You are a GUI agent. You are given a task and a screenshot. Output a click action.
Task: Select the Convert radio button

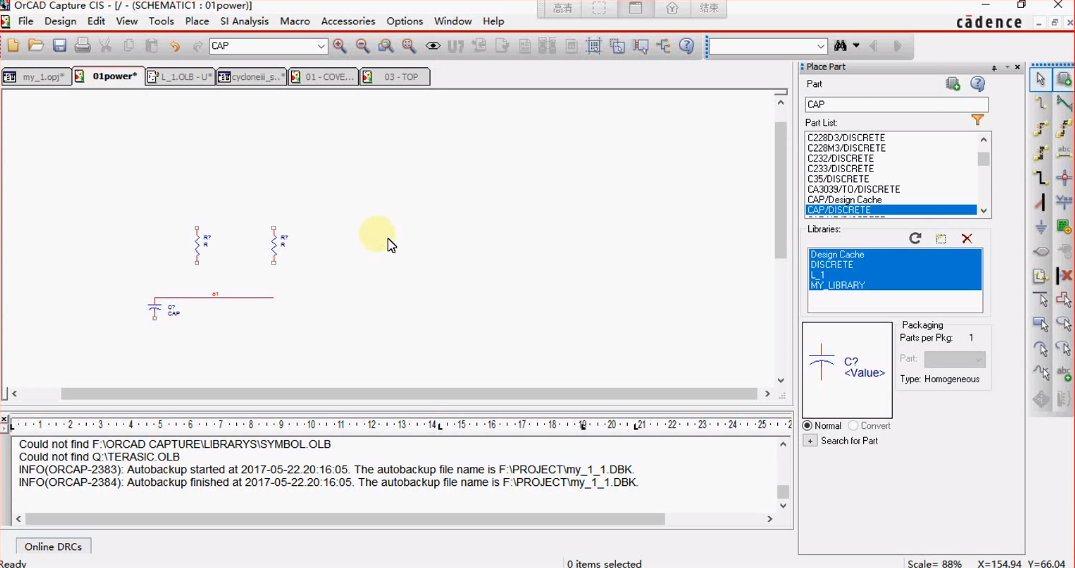853,426
